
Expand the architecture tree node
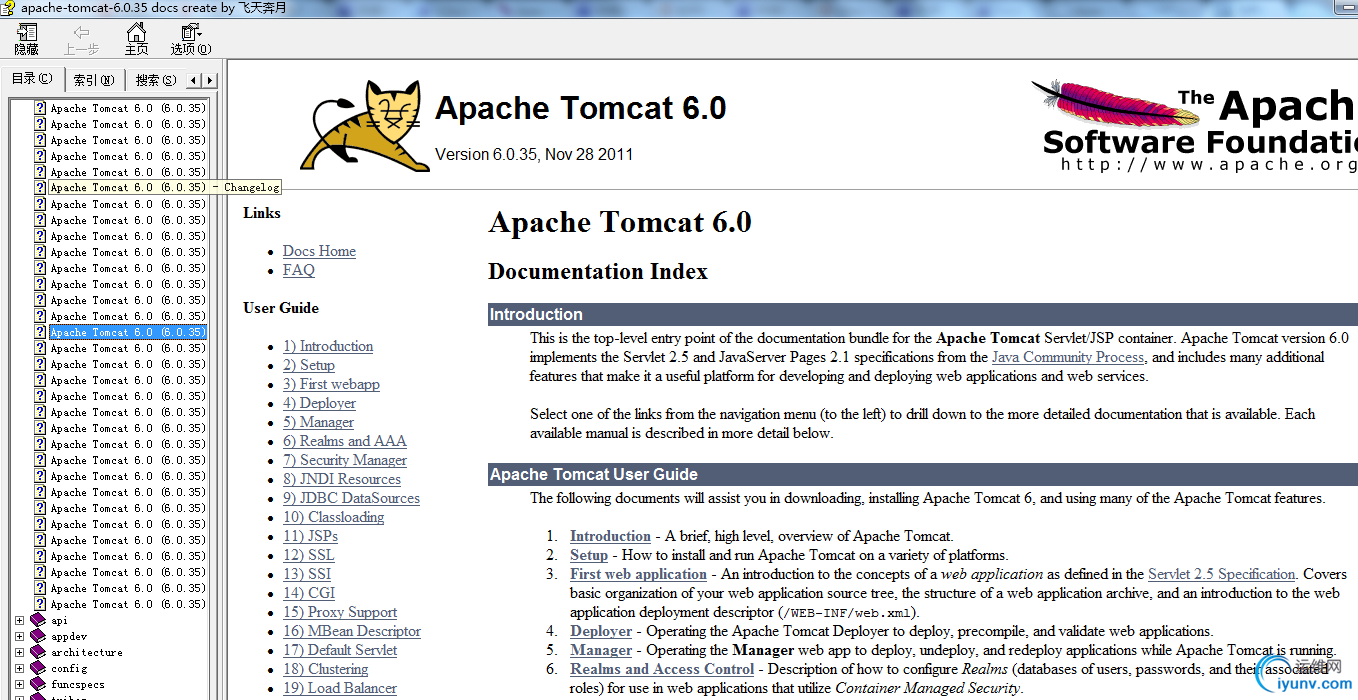[x=19, y=653]
